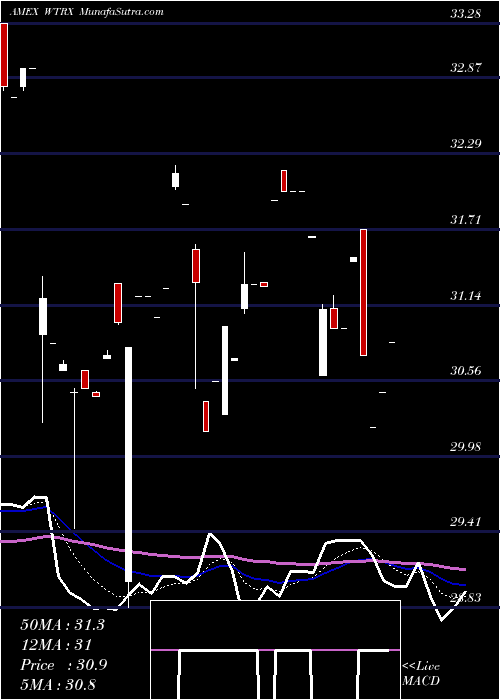Click the 12MA : 31 readout

56,645
